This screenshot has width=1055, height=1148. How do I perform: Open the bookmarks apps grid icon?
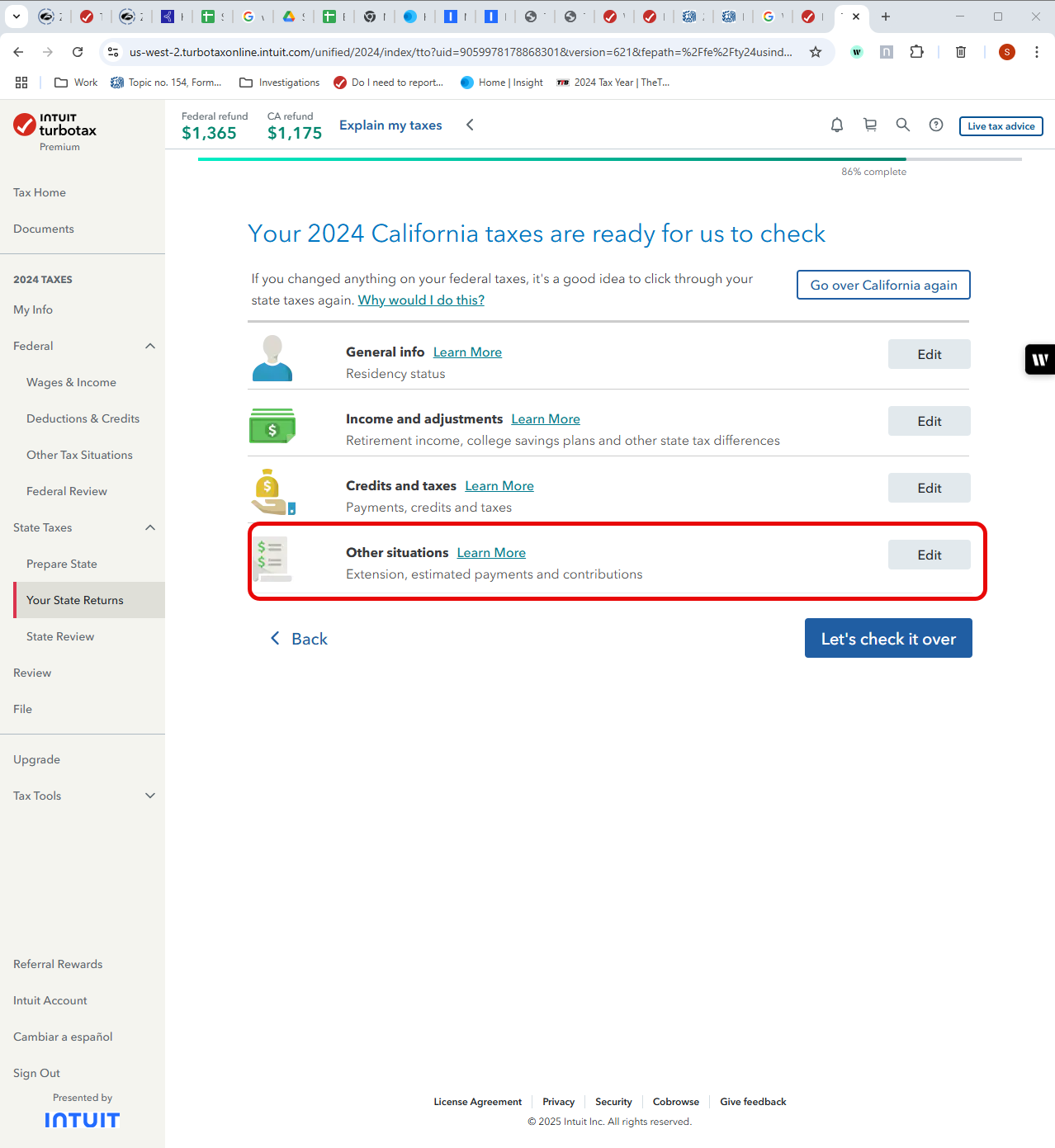point(21,83)
